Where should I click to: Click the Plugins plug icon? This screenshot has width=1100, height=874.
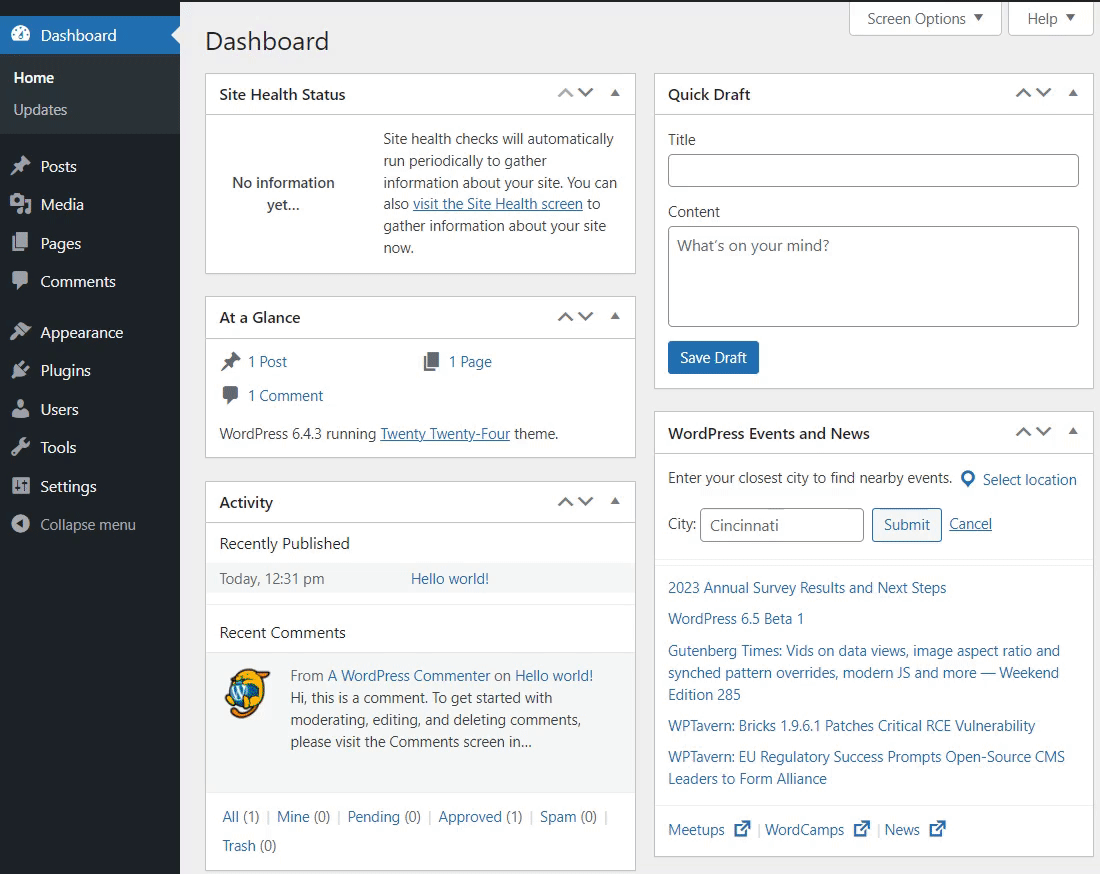point(21,370)
